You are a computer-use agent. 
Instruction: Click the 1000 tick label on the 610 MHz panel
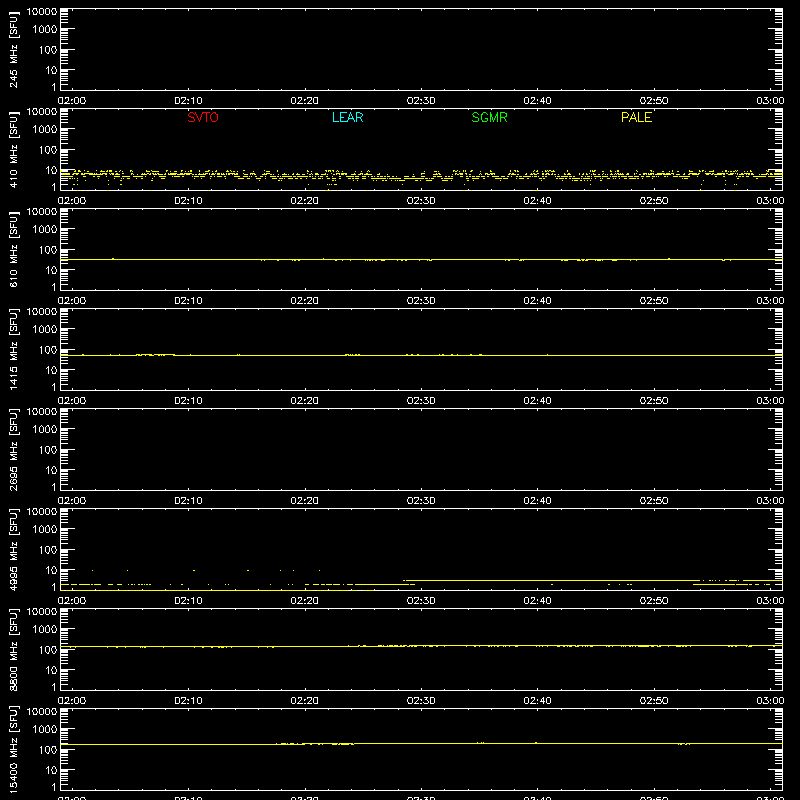point(45,230)
